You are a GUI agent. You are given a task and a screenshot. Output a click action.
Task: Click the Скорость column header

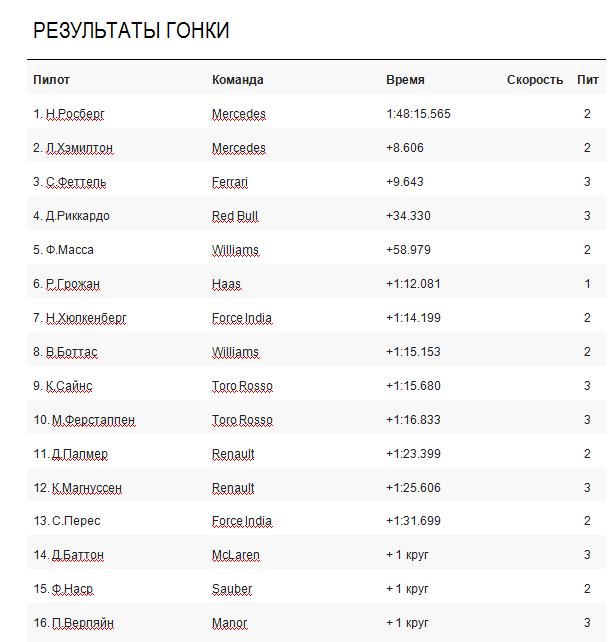(535, 79)
